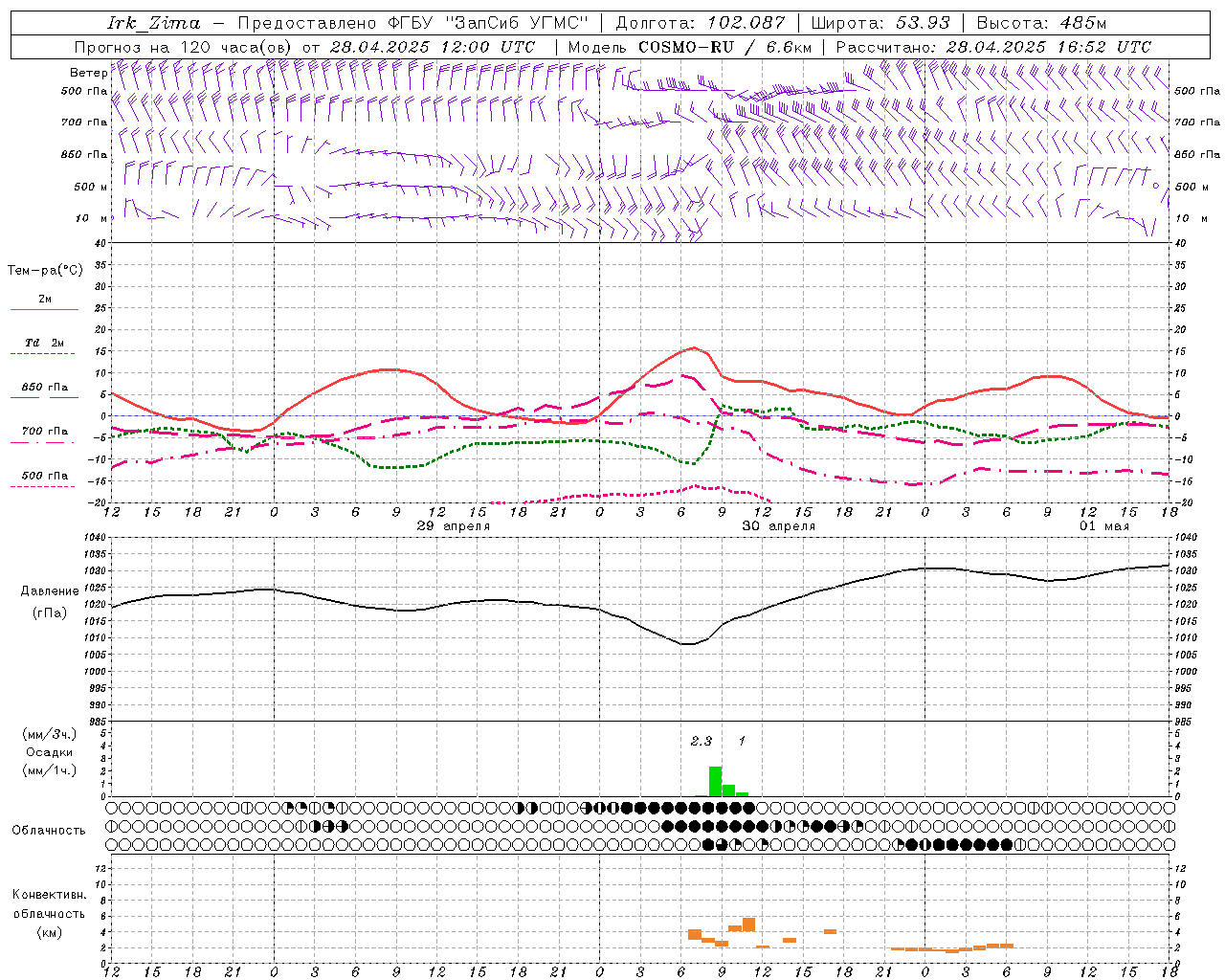Click the precipitation total value "2.3"
The image size is (1225, 980).
coord(702,741)
